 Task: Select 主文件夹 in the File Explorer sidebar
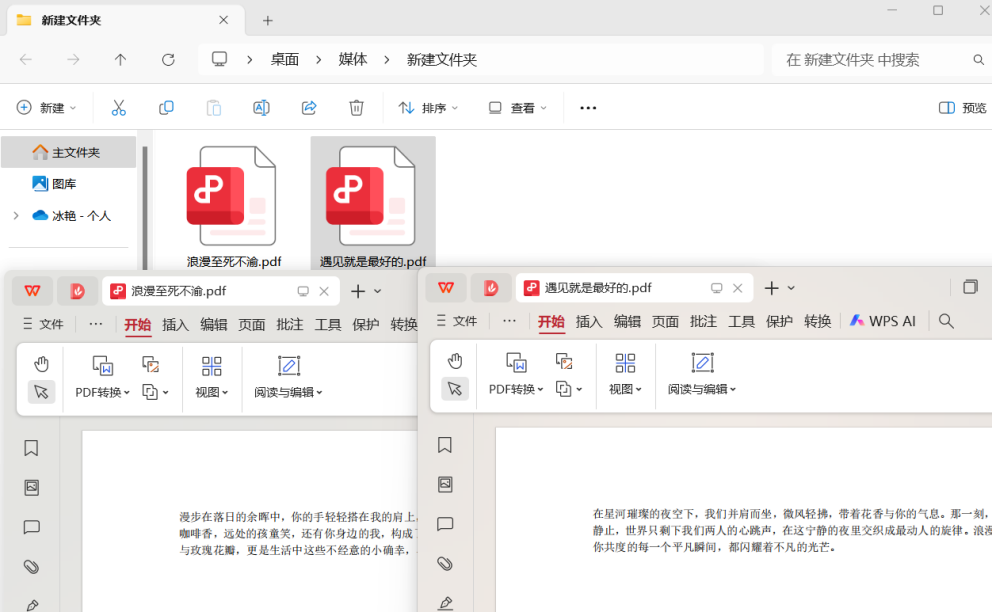click(x=68, y=152)
